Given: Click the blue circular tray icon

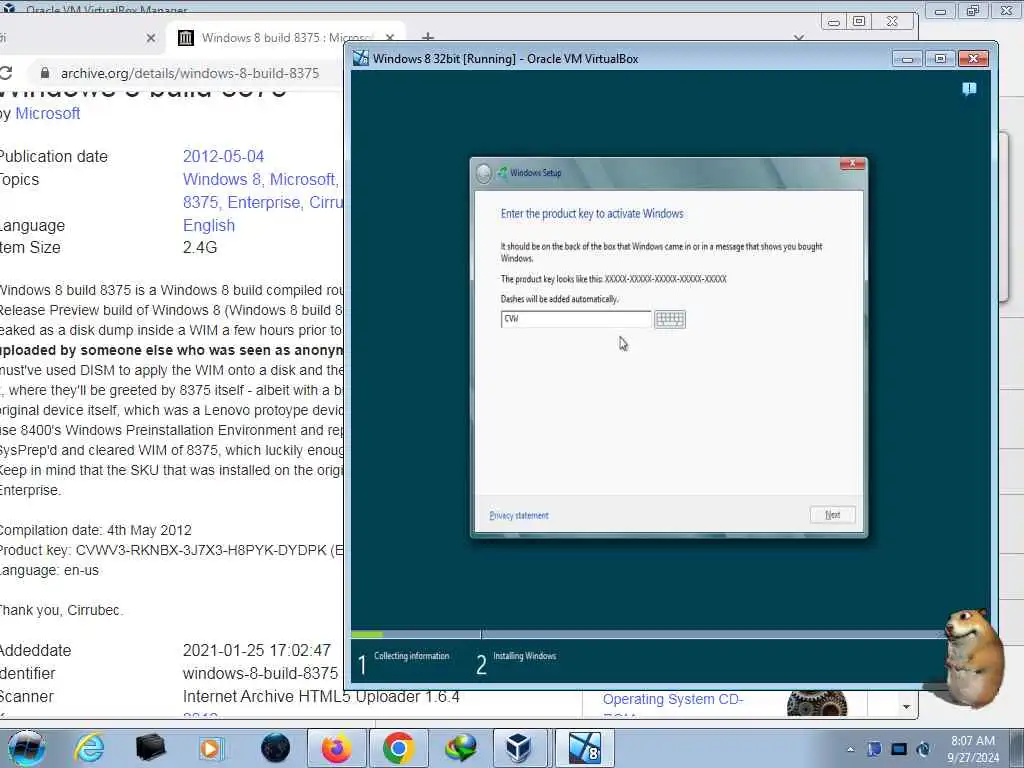Looking at the screenshot, I should pyautogui.click(x=923, y=749).
